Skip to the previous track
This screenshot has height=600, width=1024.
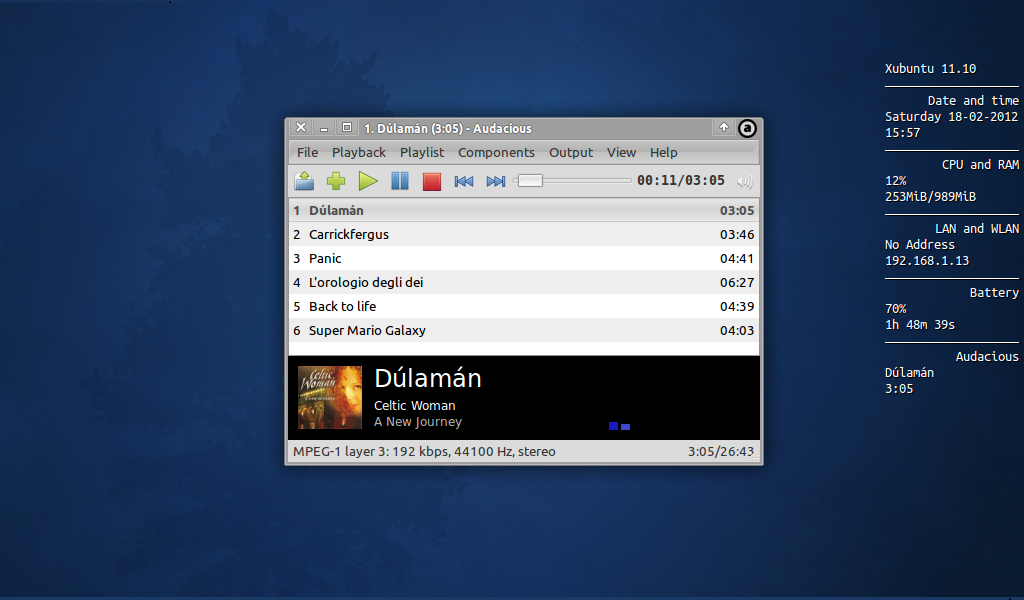tap(464, 181)
